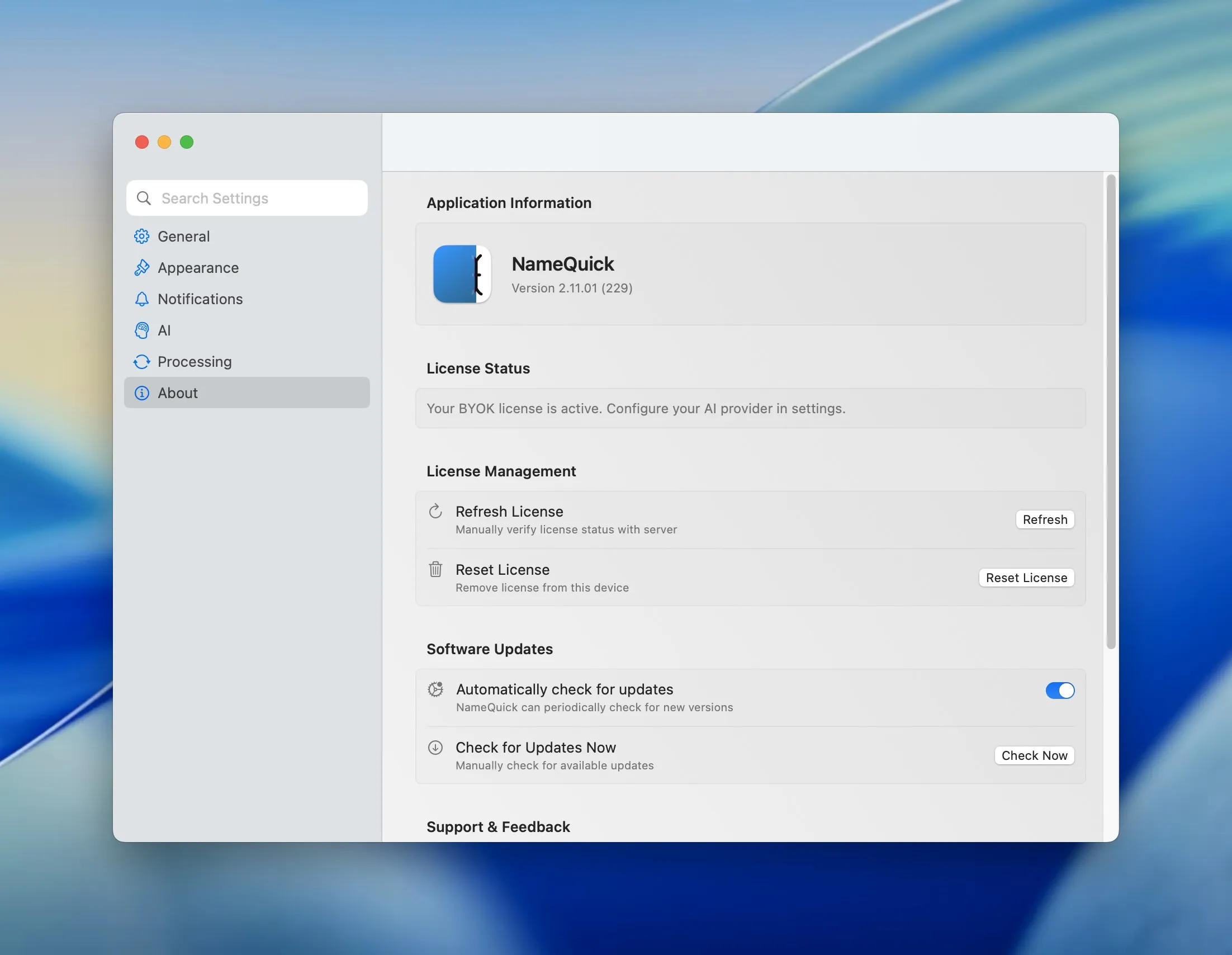This screenshot has height=955, width=1232.
Task: Click the About info icon
Action: click(x=141, y=393)
